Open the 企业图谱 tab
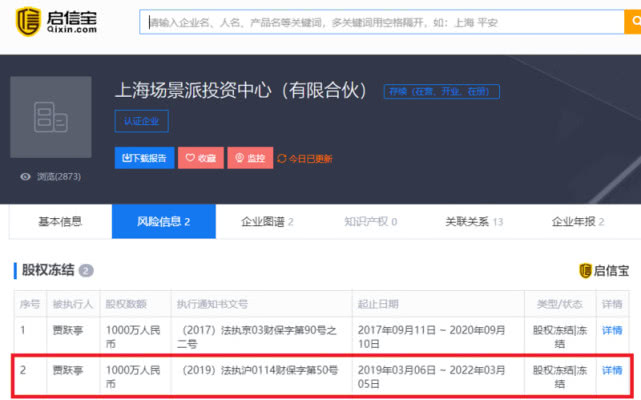The width and height of the screenshot is (641, 400). click(x=267, y=221)
